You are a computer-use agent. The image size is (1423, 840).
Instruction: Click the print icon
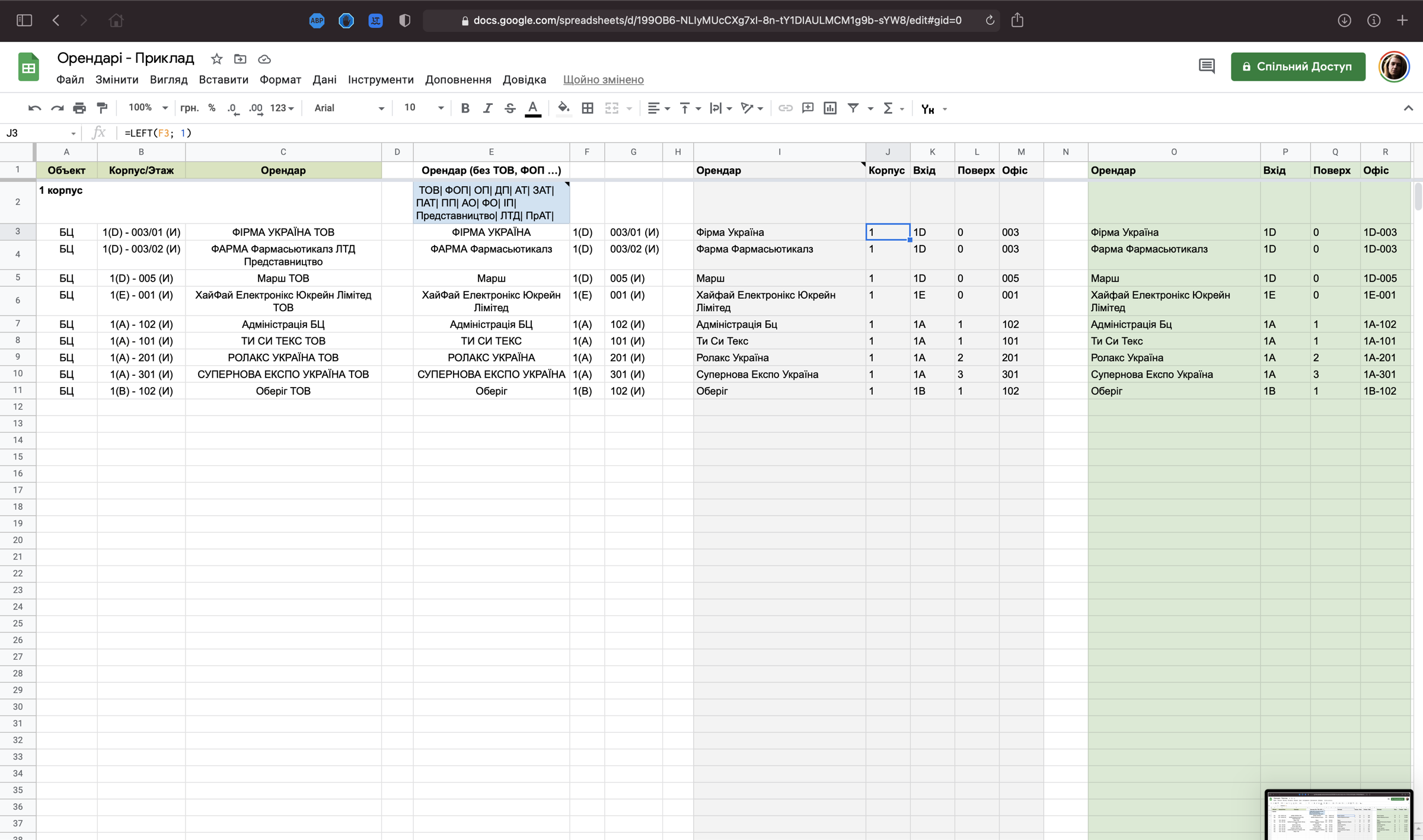tap(79, 108)
